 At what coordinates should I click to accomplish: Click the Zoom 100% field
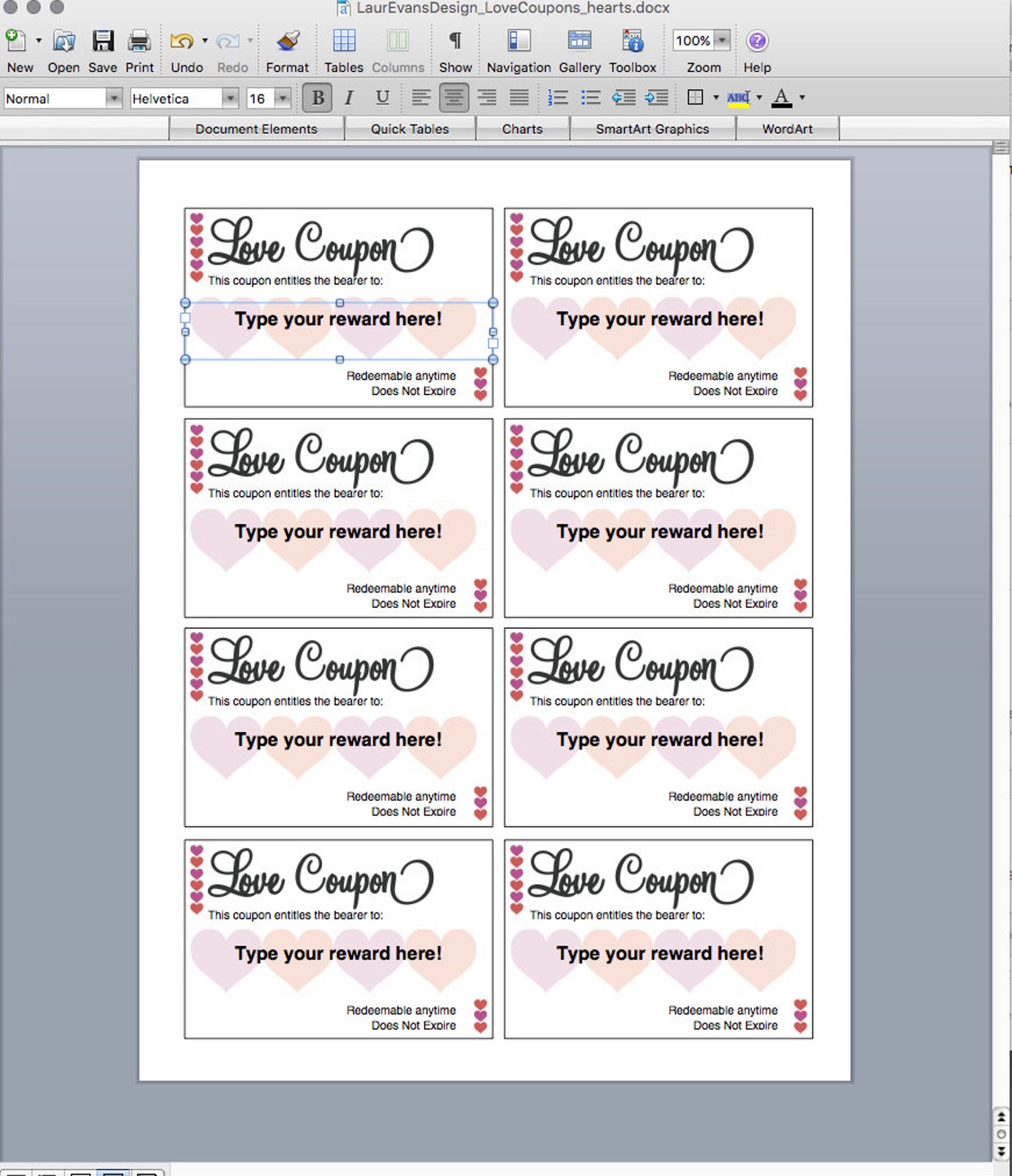[x=693, y=41]
